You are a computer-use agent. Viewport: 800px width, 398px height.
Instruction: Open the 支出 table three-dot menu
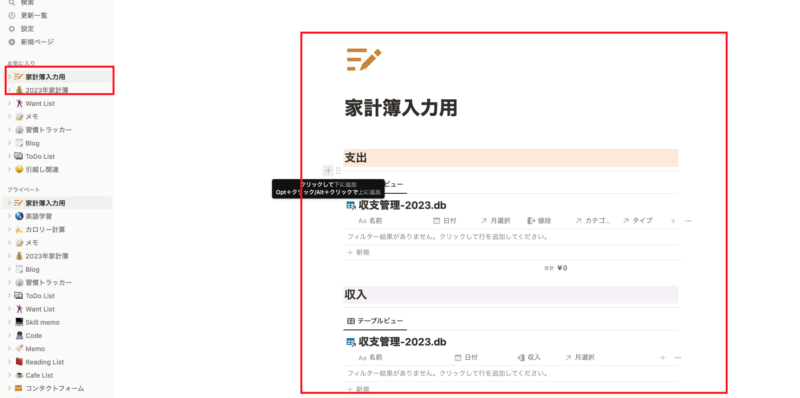coord(688,221)
